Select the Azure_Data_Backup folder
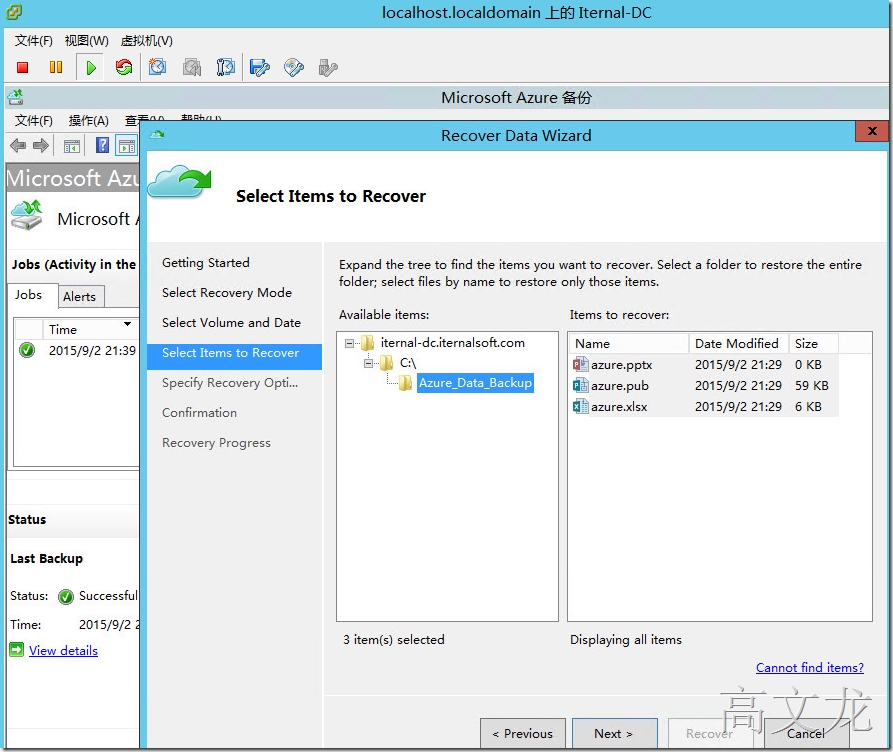893x752 pixels. click(x=475, y=383)
